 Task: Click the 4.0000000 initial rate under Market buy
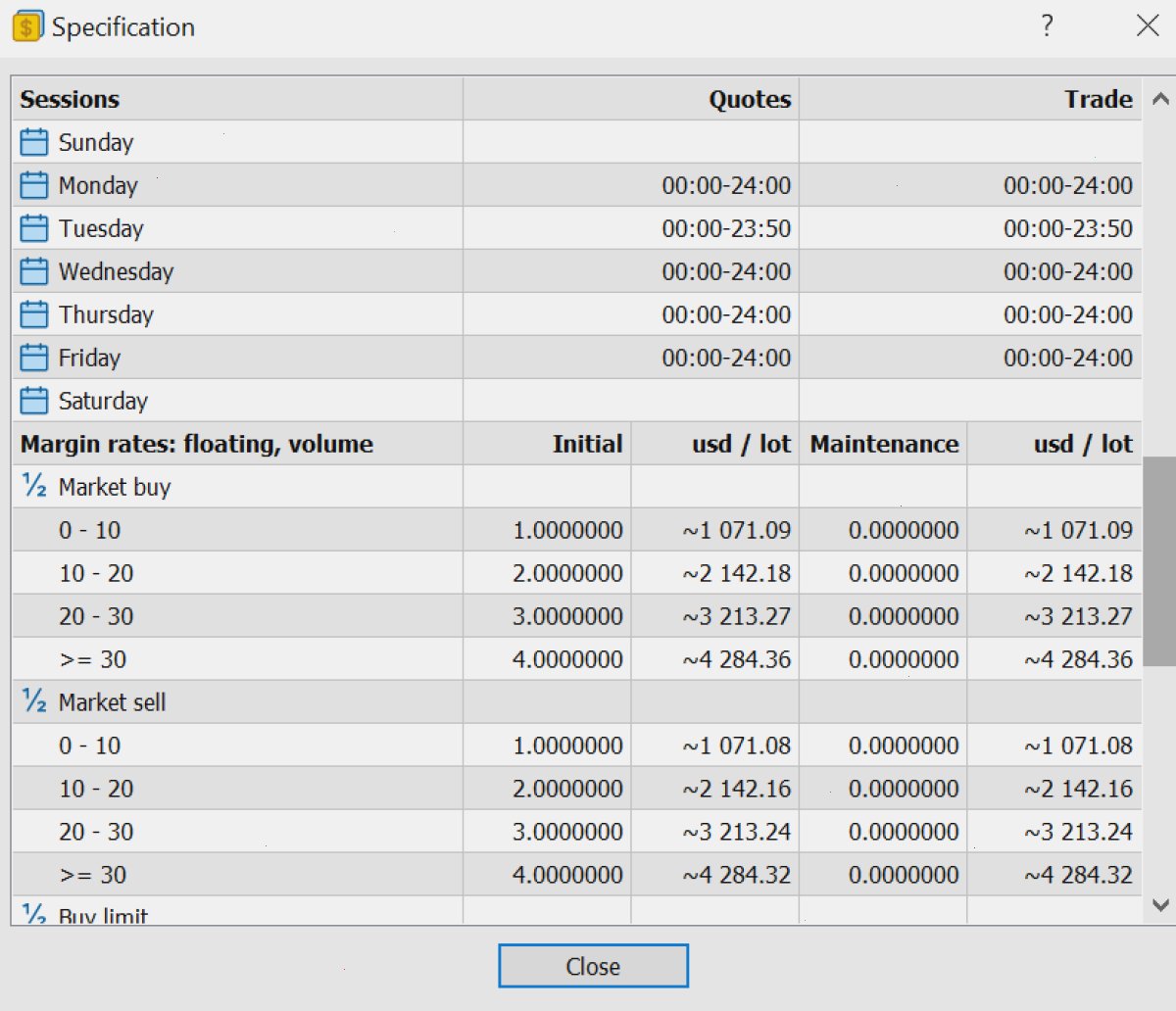pos(567,659)
